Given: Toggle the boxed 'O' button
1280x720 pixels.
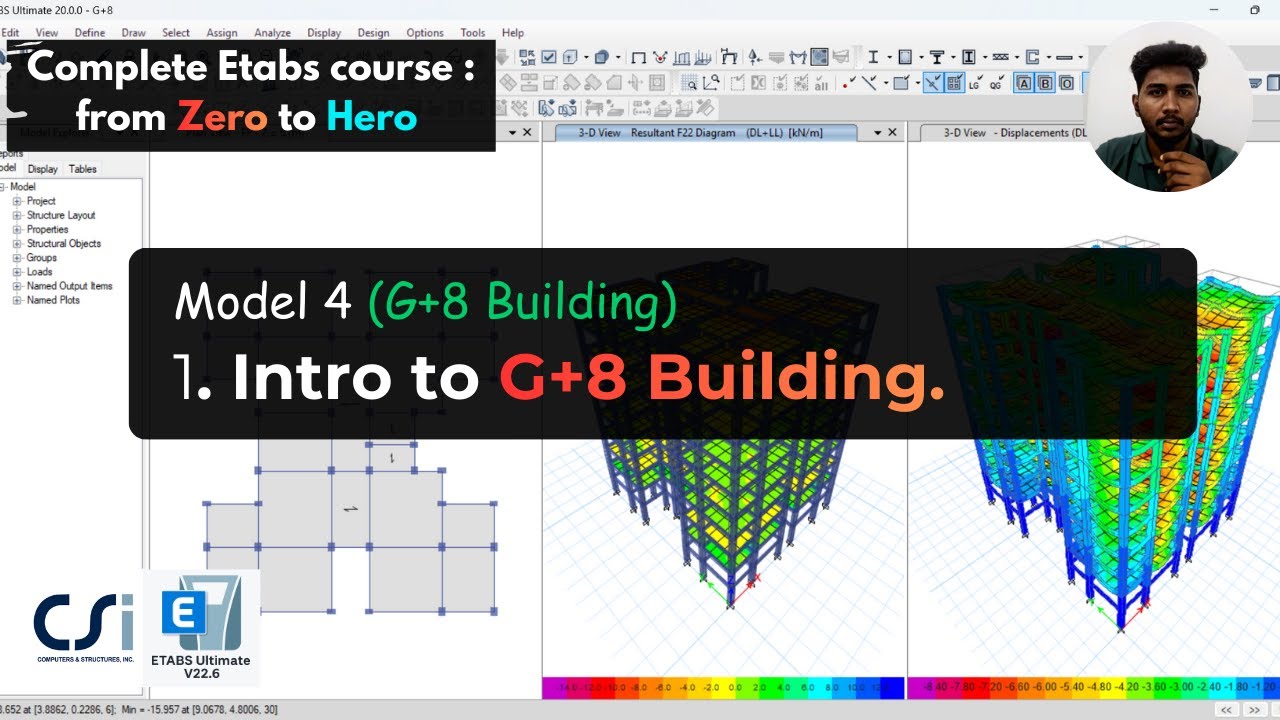Looking at the screenshot, I should pyautogui.click(x=1067, y=83).
